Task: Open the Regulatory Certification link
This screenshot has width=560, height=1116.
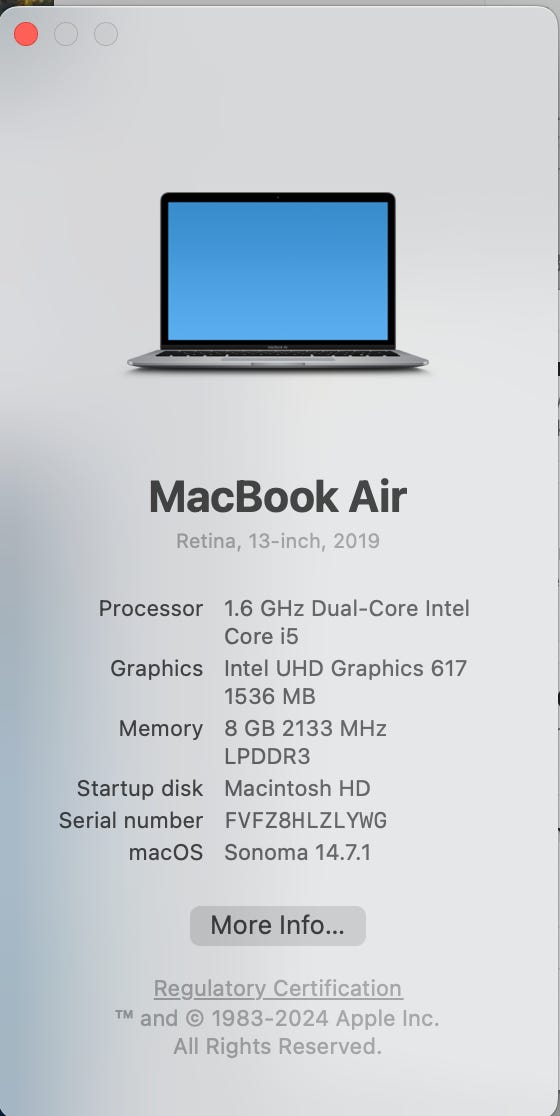Action: point(278,989)
